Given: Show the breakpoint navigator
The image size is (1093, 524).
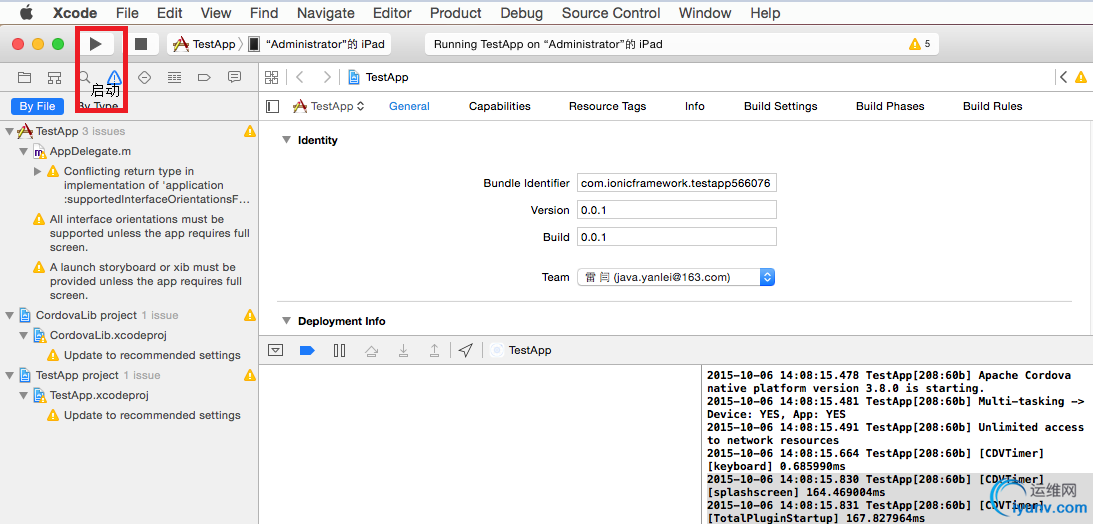Looking at the screenshot, I should [x=204, y=77].
